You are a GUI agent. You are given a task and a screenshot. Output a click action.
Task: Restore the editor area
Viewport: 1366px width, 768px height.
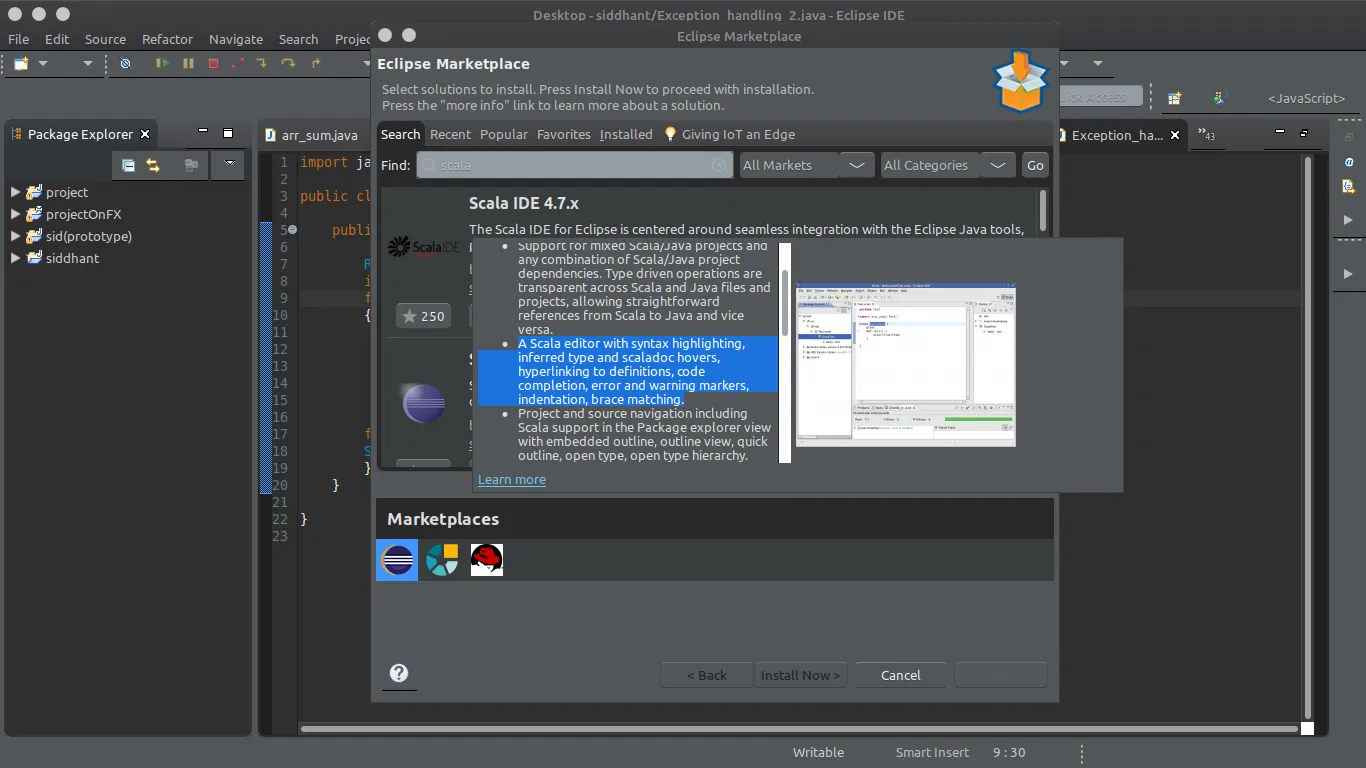point(1304,133)
